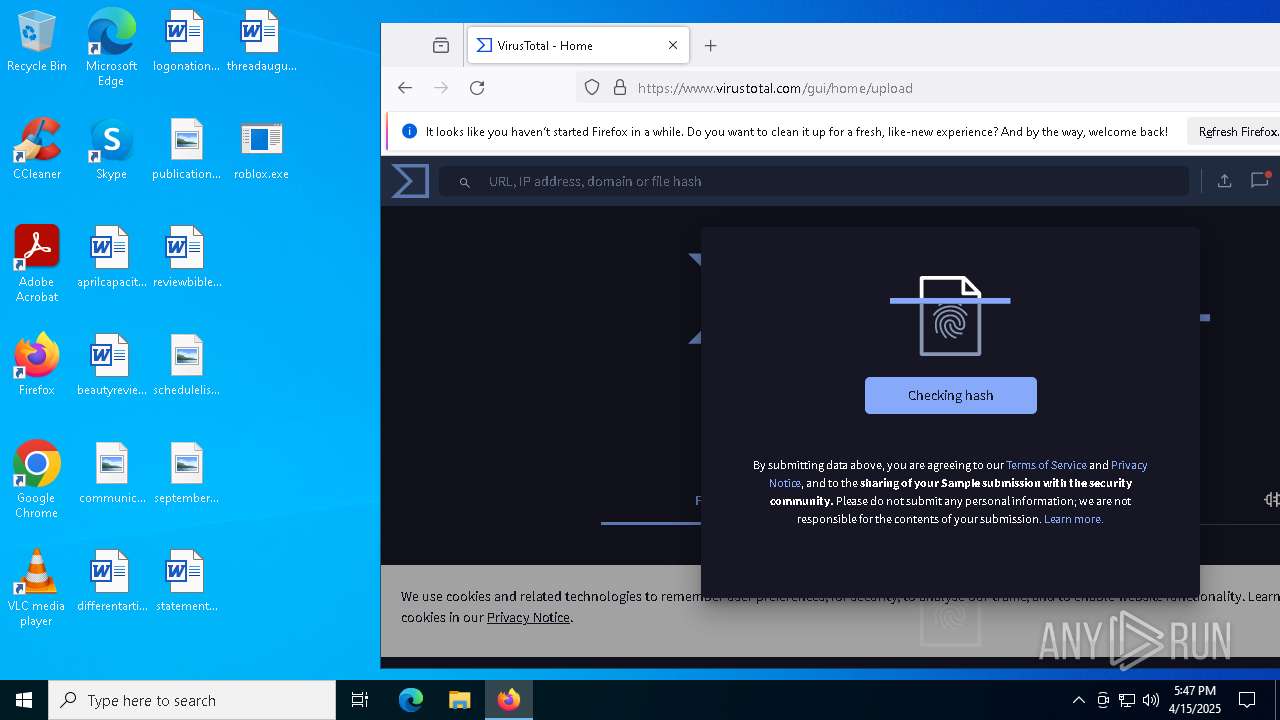
Task: Open VirusTotal notifications chat icon
Action: tap(1260, 180)
